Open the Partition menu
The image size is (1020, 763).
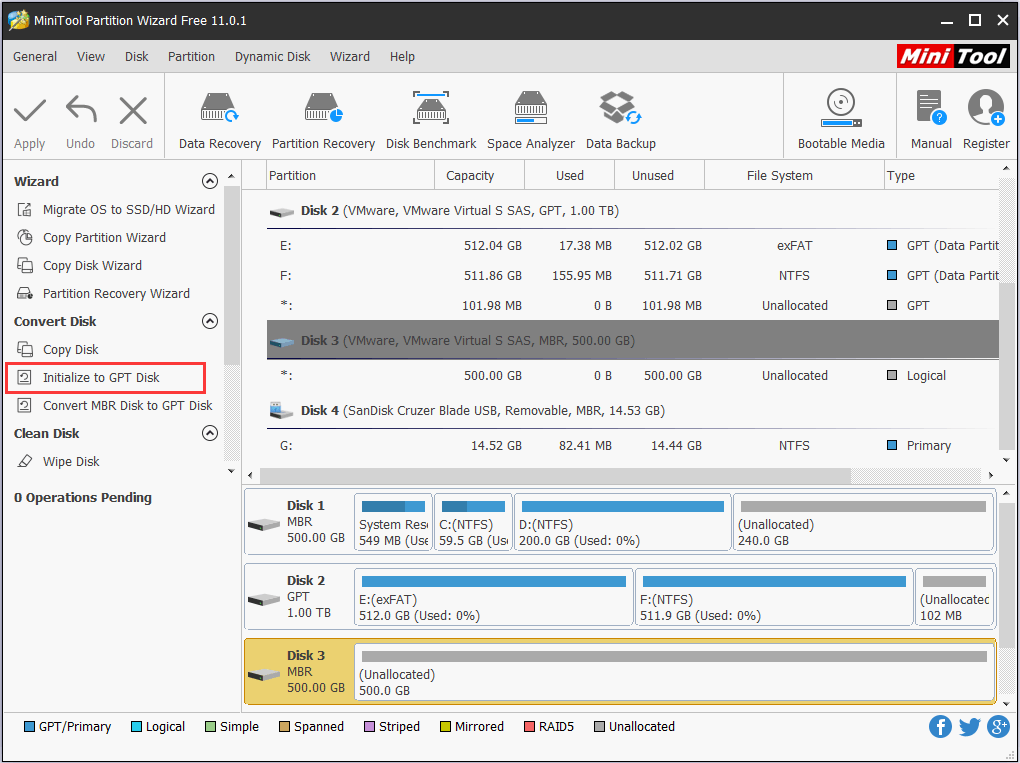tap(191, 57)
